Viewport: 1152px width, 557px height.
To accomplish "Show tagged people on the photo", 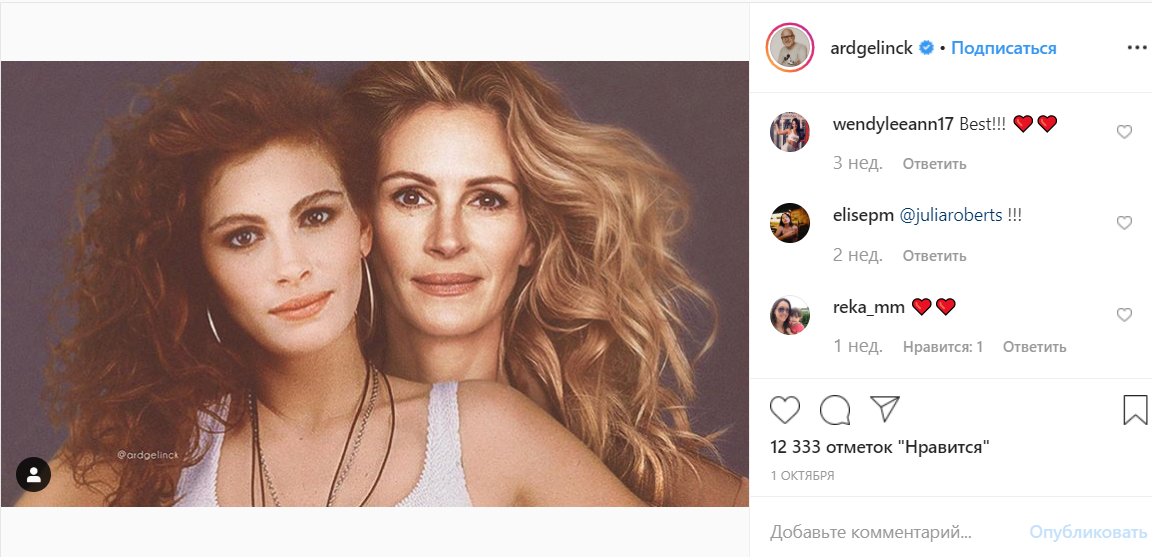I will pos(33,475).
